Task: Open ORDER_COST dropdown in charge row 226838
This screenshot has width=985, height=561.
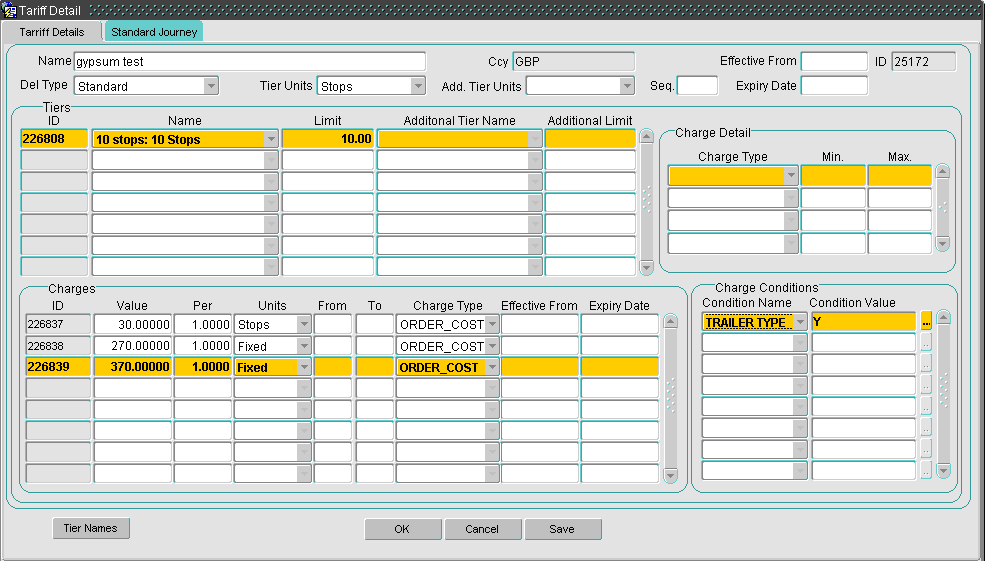Action: [492, 346]
